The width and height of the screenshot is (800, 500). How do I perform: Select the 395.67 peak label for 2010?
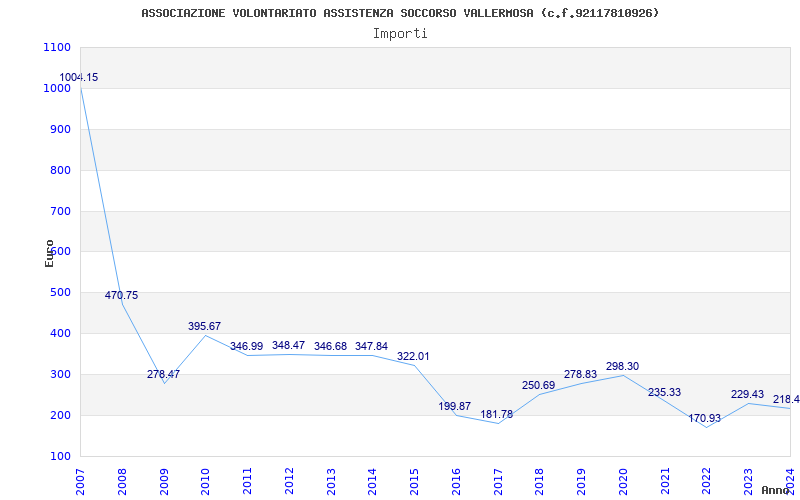[x=205, y=327]
